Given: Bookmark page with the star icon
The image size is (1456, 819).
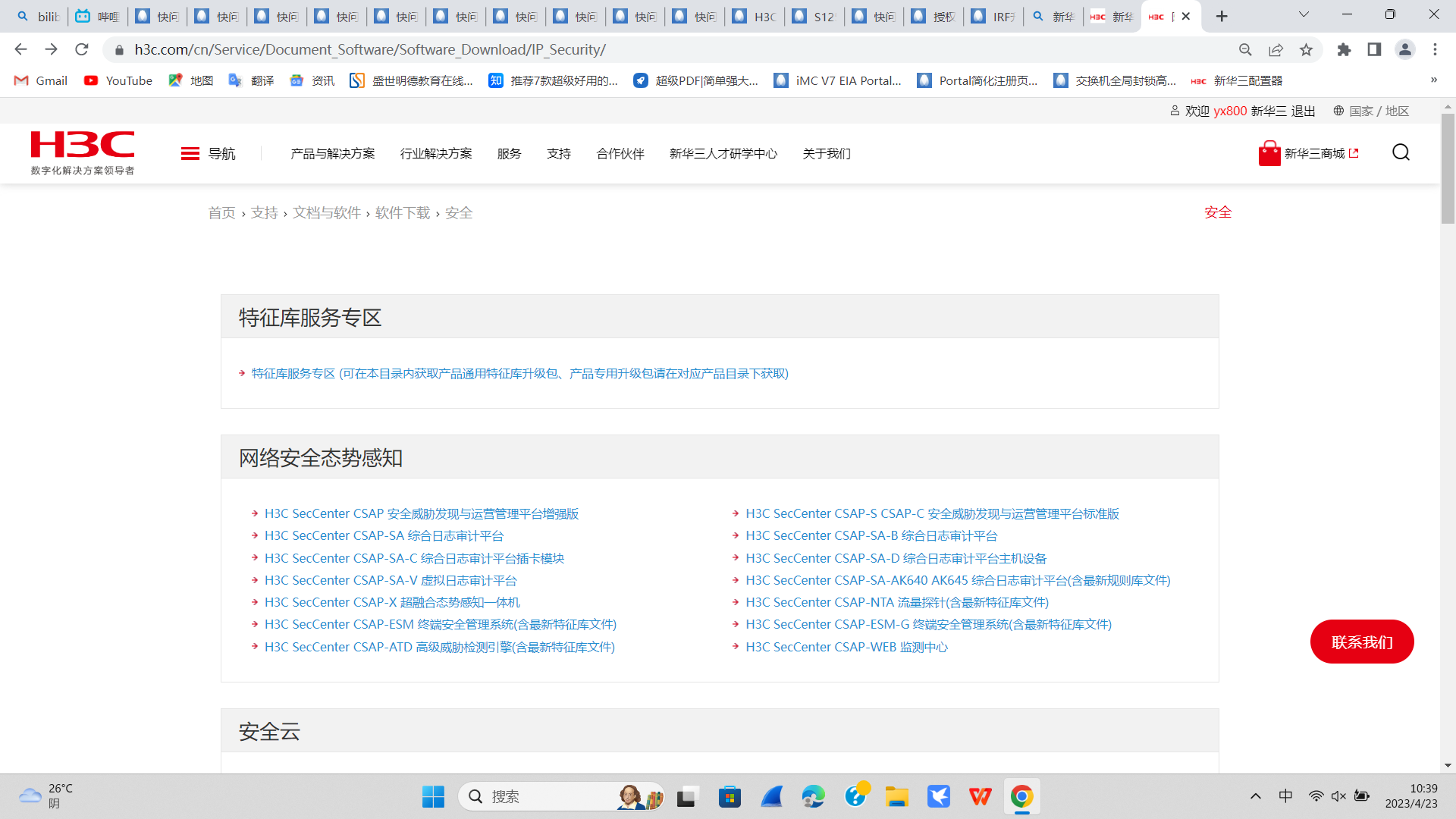Looking at the screenshot, I should [x=1306, y=50].
